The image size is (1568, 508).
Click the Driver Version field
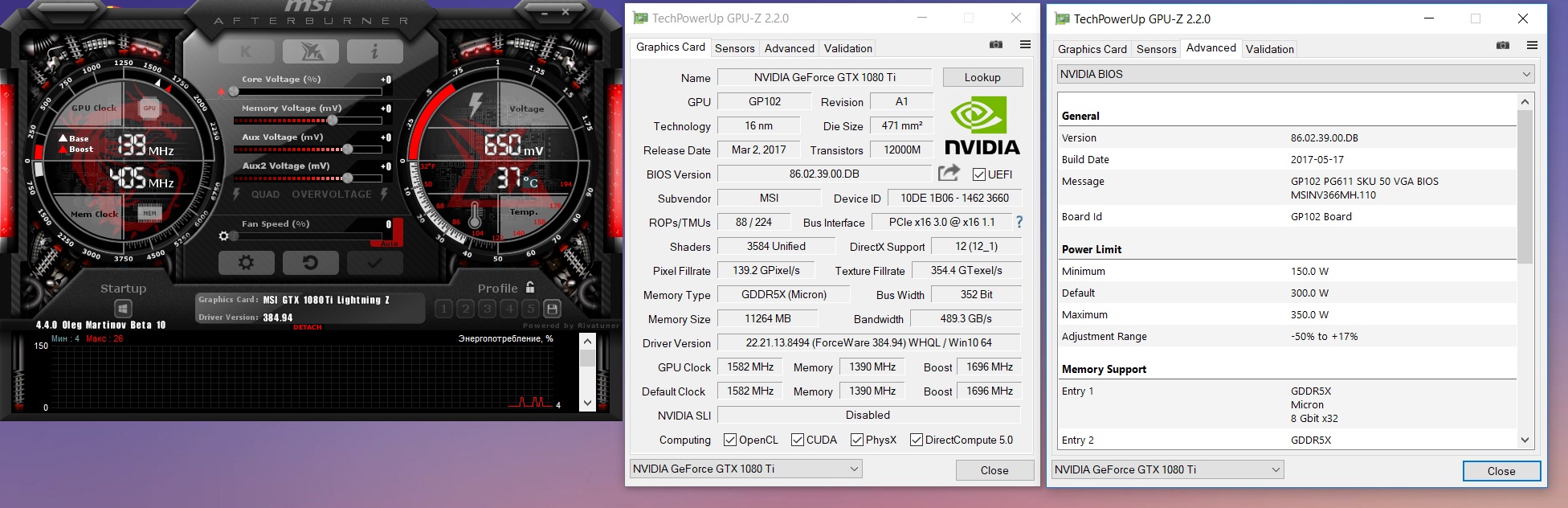868,342
